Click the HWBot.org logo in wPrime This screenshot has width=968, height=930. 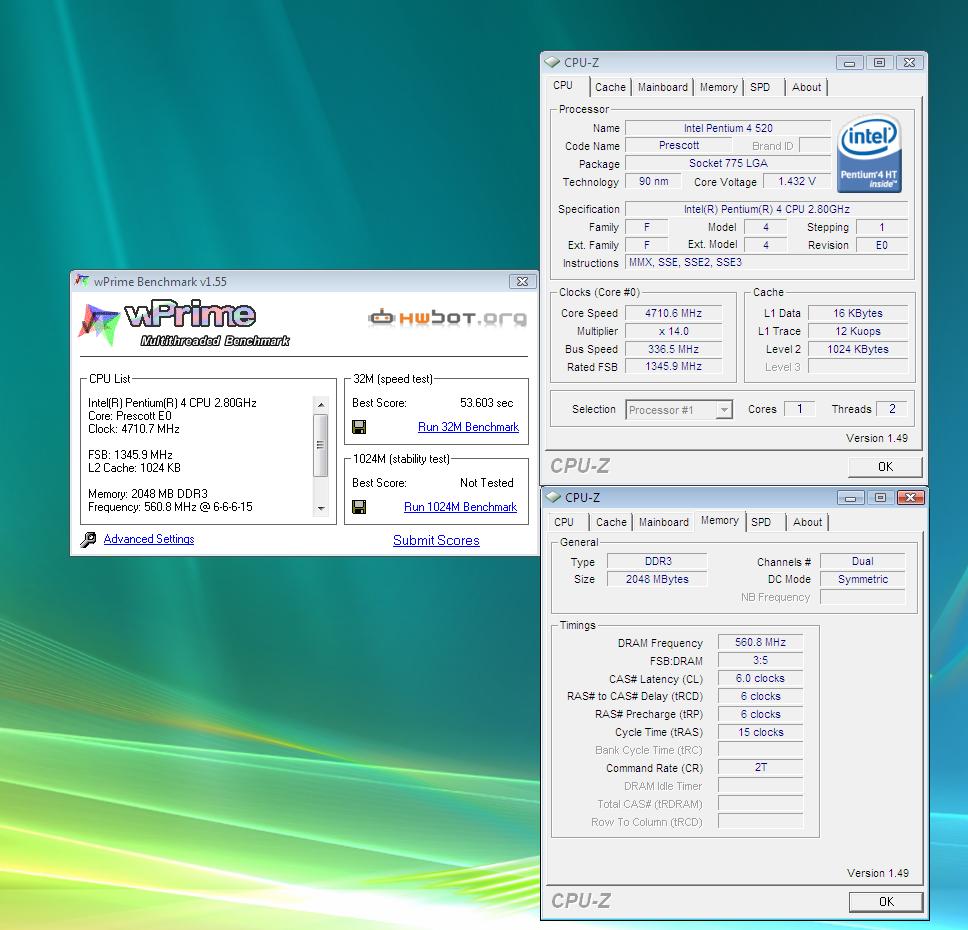pos(448,317)
